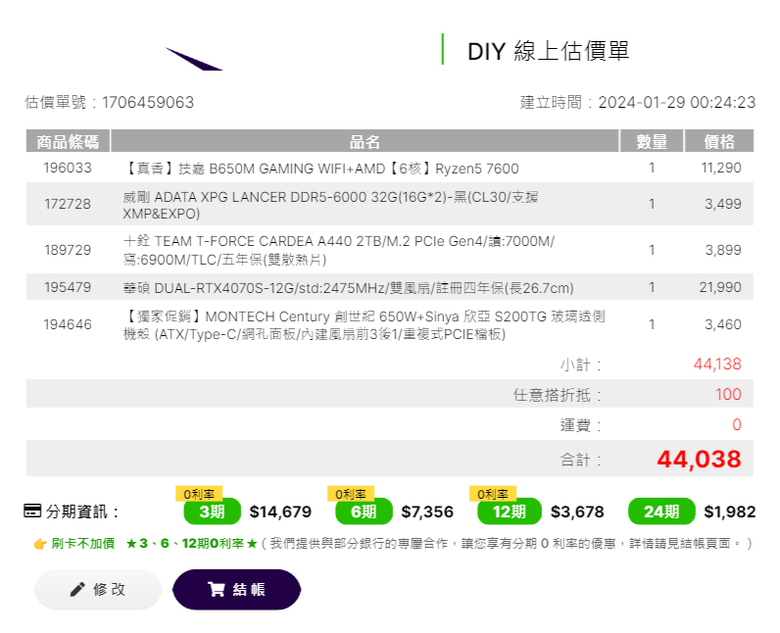Click the 商品條碼 column header
The height and width of the screenshot is (633, 780).
(68, 141)
